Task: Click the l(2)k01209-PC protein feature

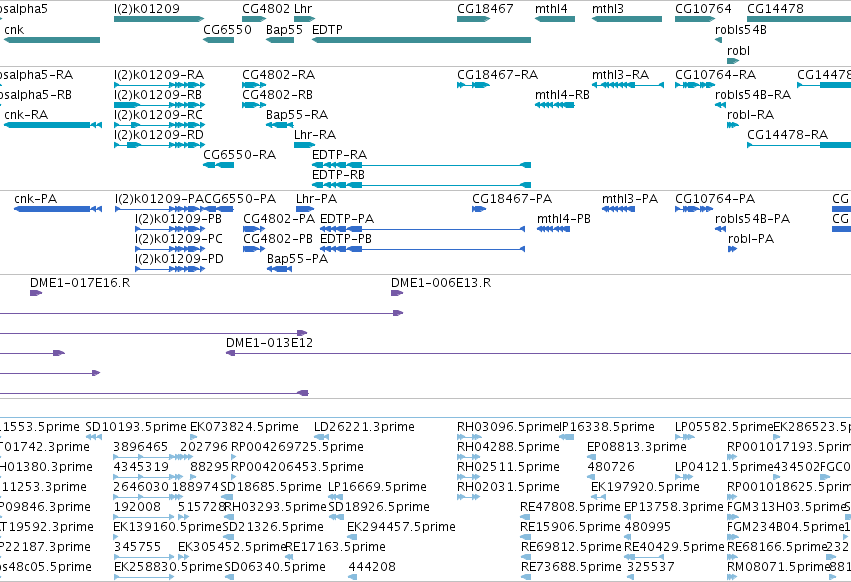Action: click(x=170, y=250)
